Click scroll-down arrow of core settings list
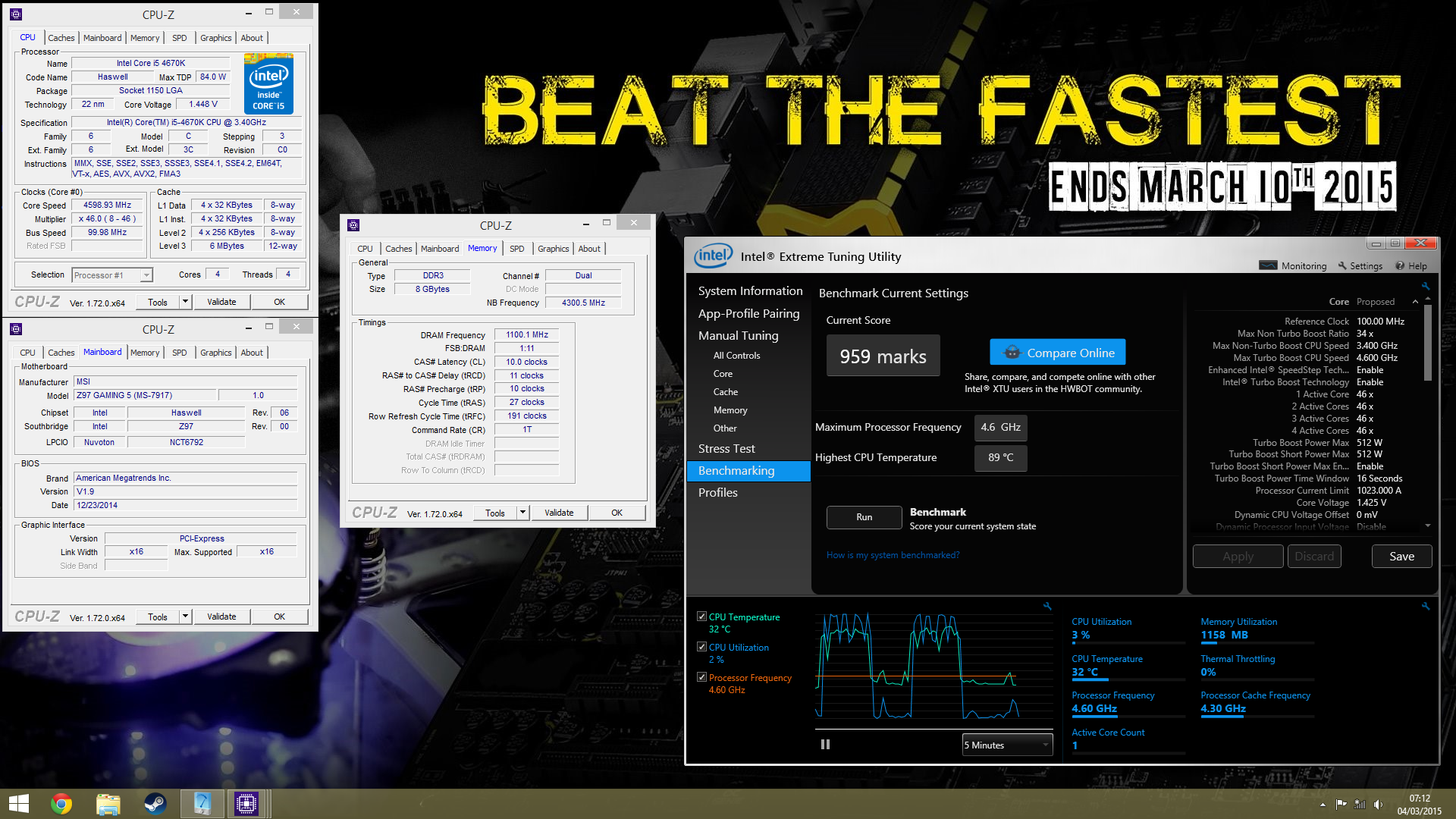Screen dimensions: 1456x819 coord(1428,526)
